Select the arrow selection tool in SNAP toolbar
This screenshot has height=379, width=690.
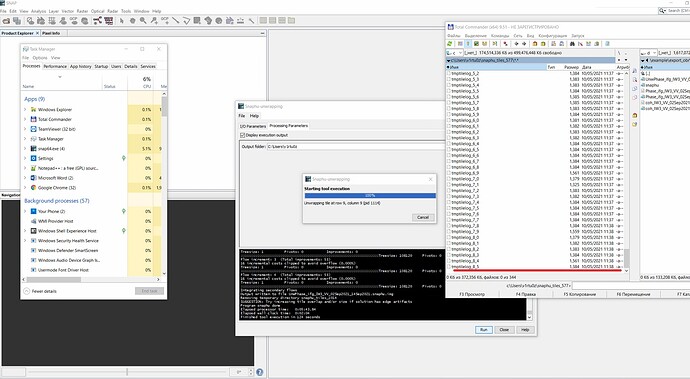click(122, 21)
